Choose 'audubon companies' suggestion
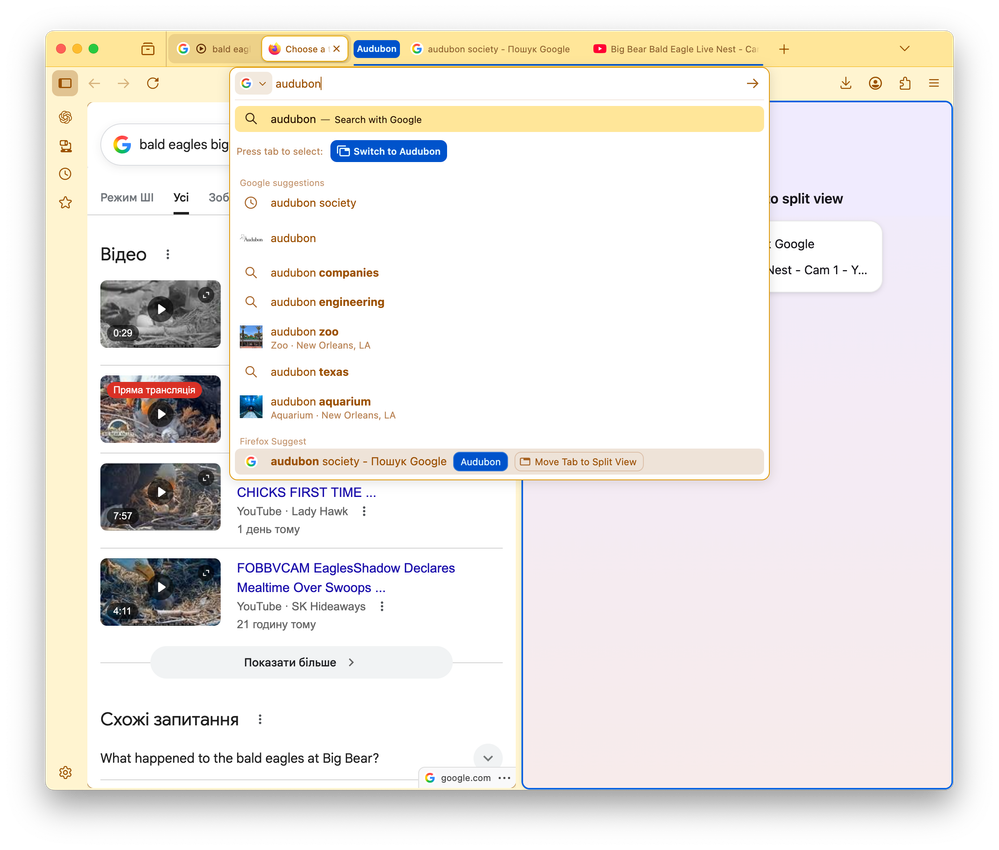This screenshot has width=999, height=850. (499, 273)
